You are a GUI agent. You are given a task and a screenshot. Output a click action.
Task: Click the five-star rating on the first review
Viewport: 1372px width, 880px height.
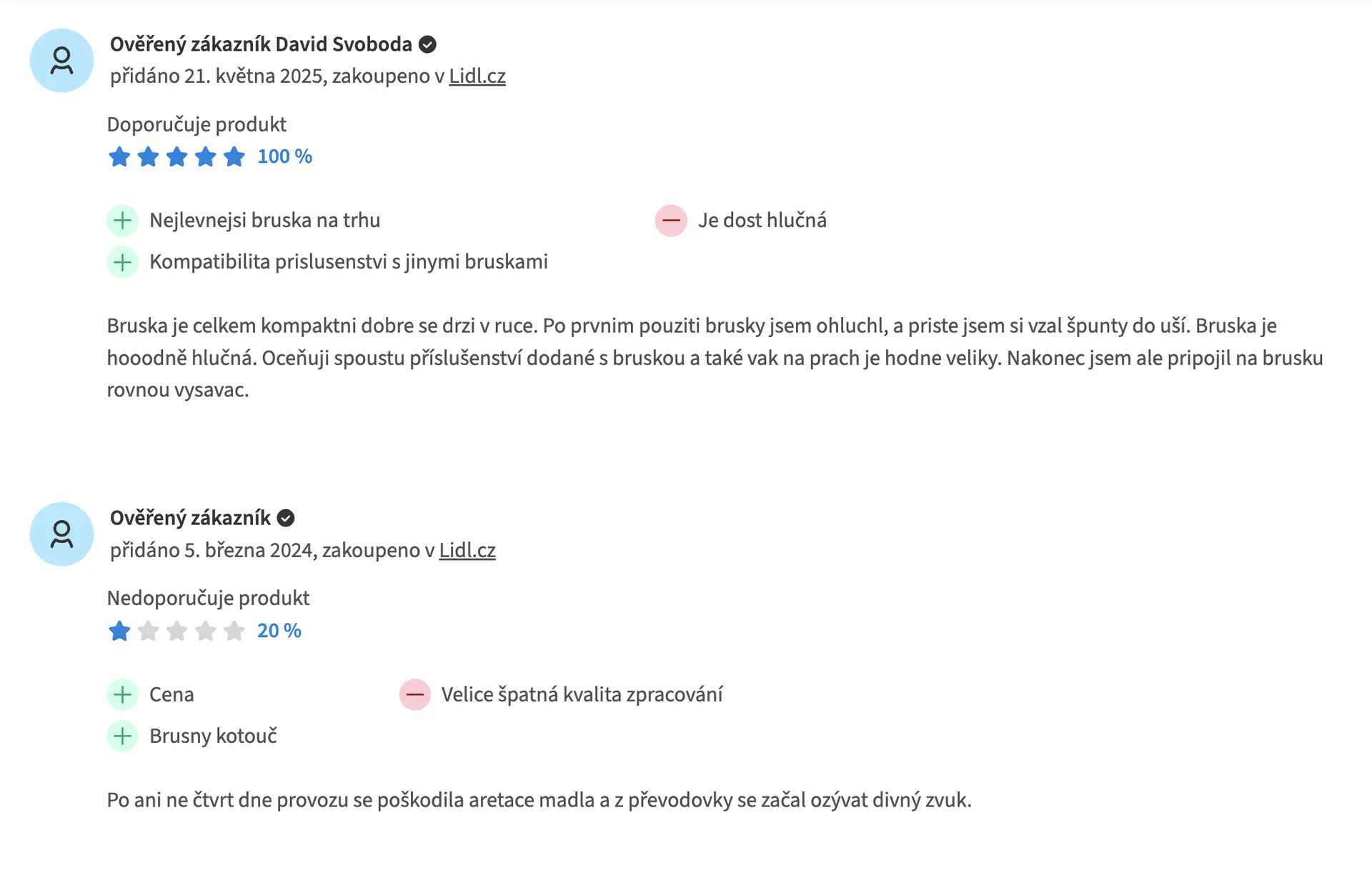[177, 156]
